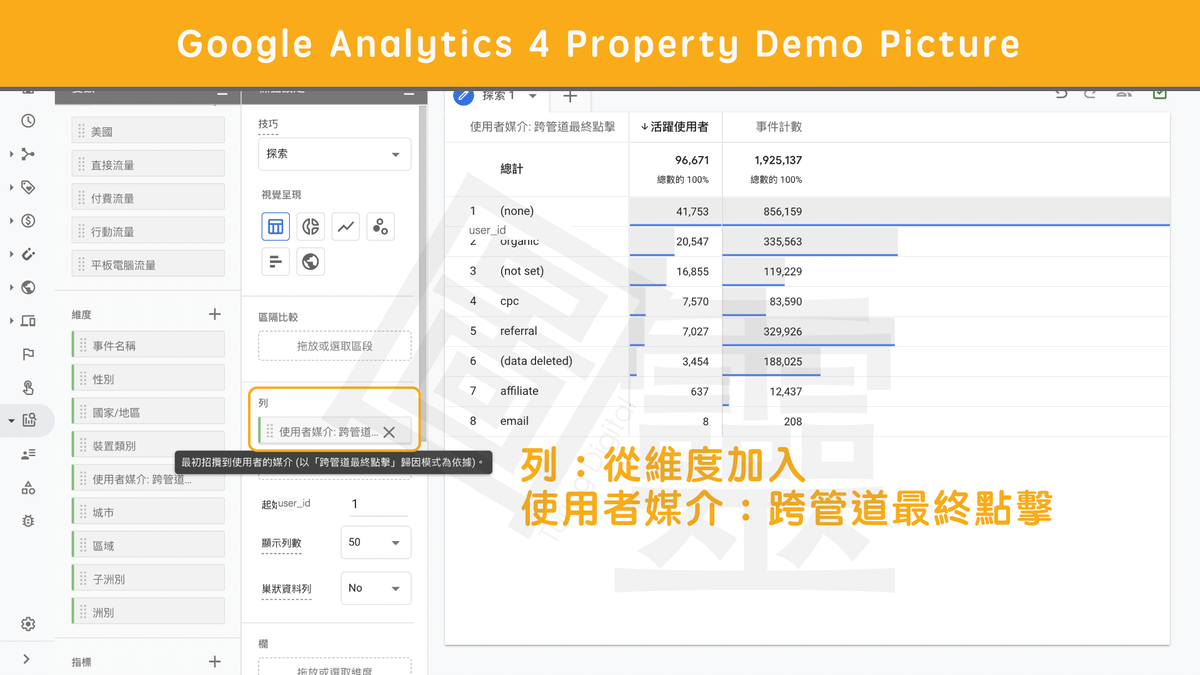Sort by 事件計數 column header
Screen dimensions: 1200x675
779,127
